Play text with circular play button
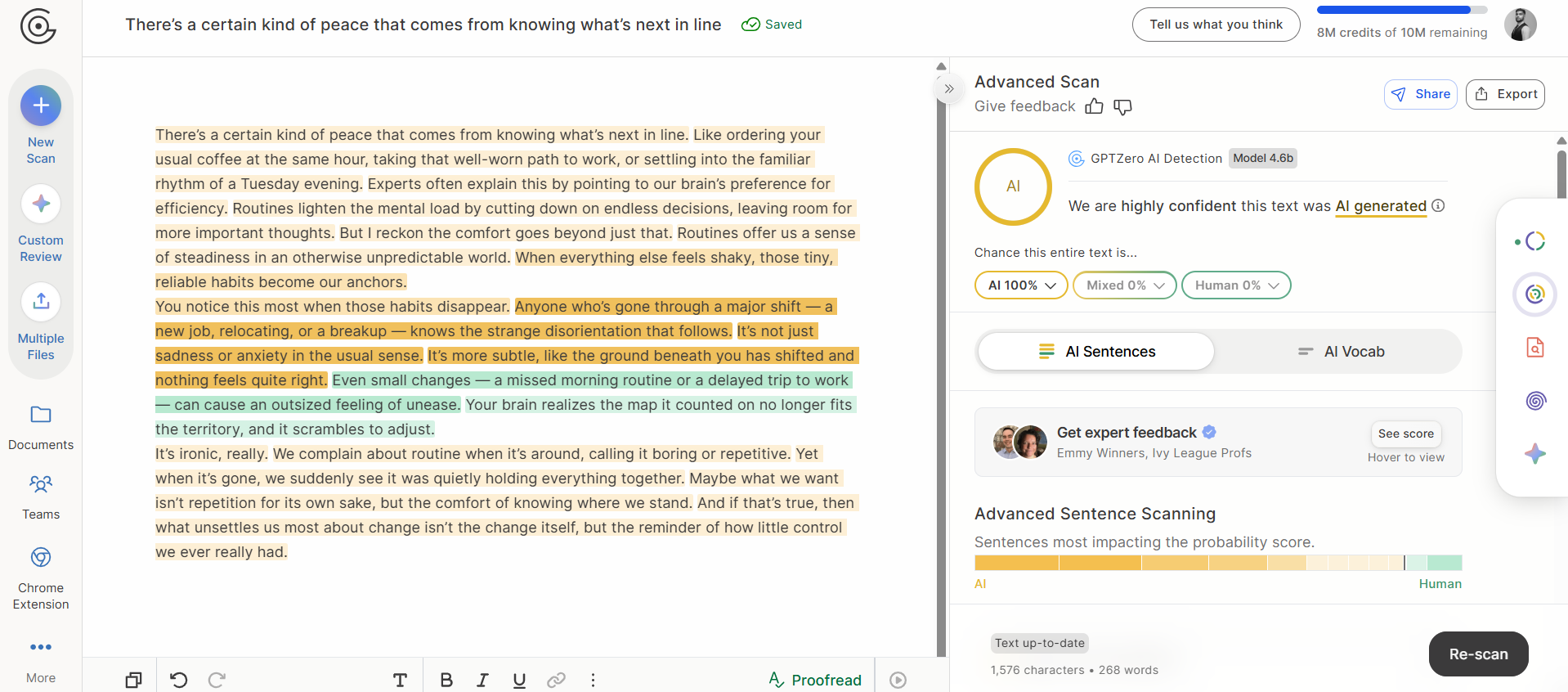The width and height of the screenshot is (1568, 692). tap(898, 680)
